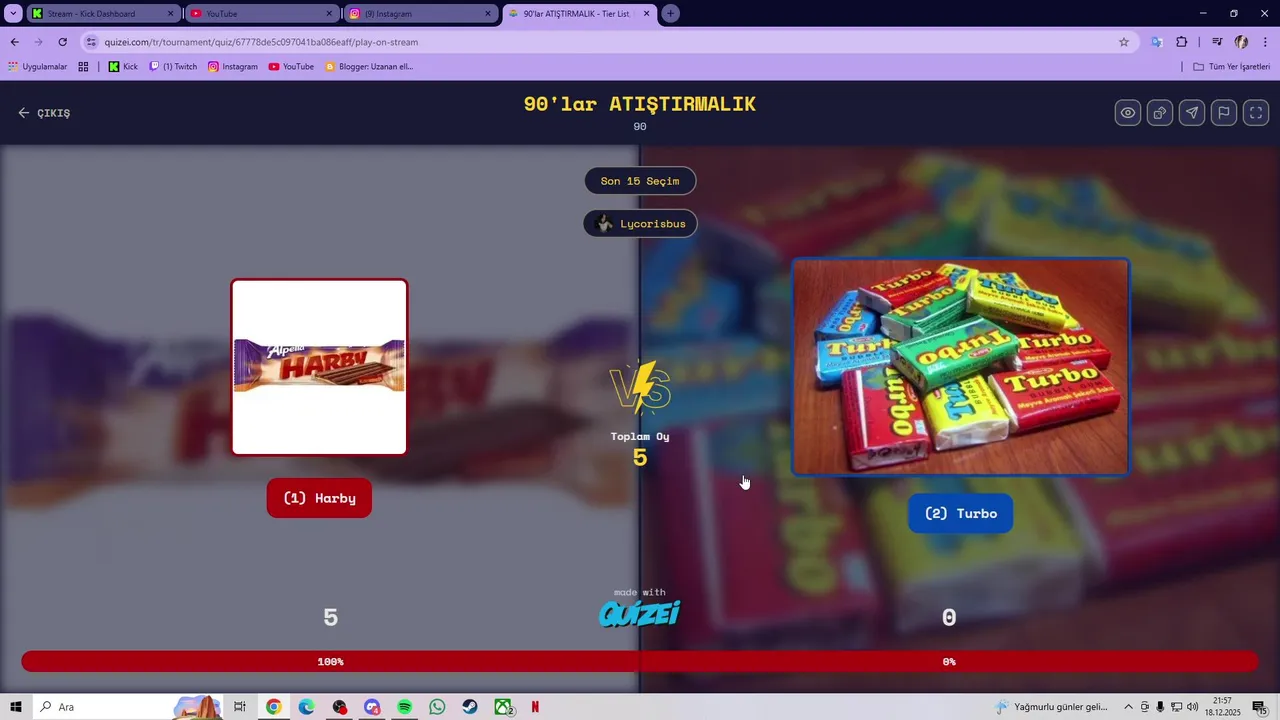
Task: Click the taskbar Ara search box
Action: point(128,707)
